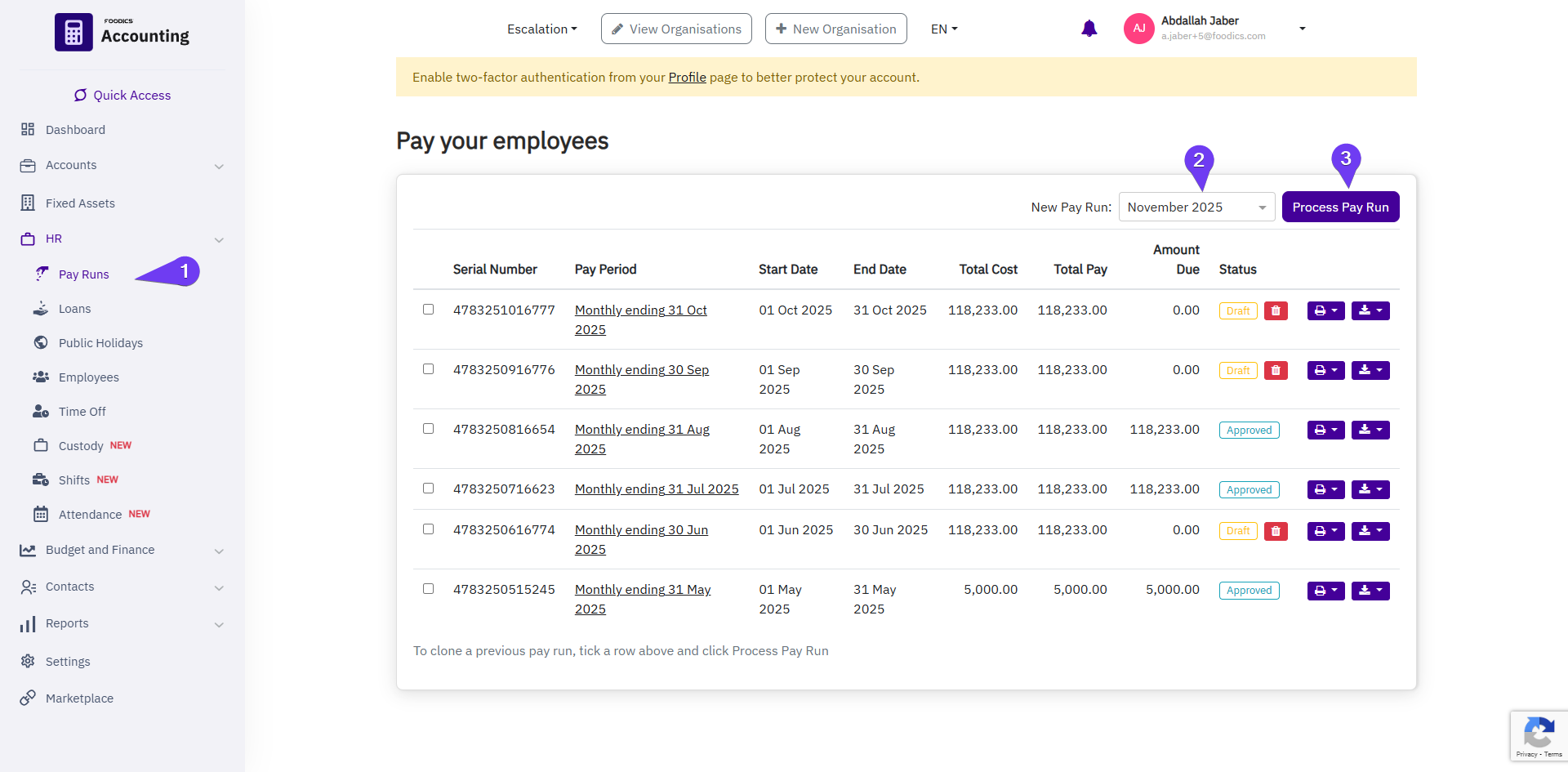Image resolution: width=1568 pixels, height=772 pixels.
Task: Check the May 2025 pay run row
Action: point(428,589)
